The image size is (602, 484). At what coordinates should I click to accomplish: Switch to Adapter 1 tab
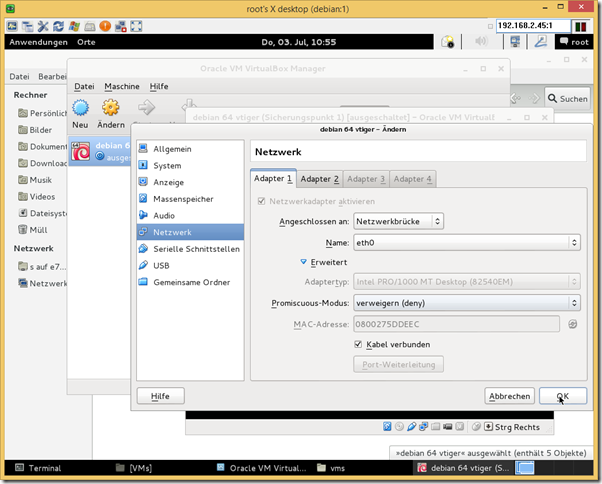[273, 178]
